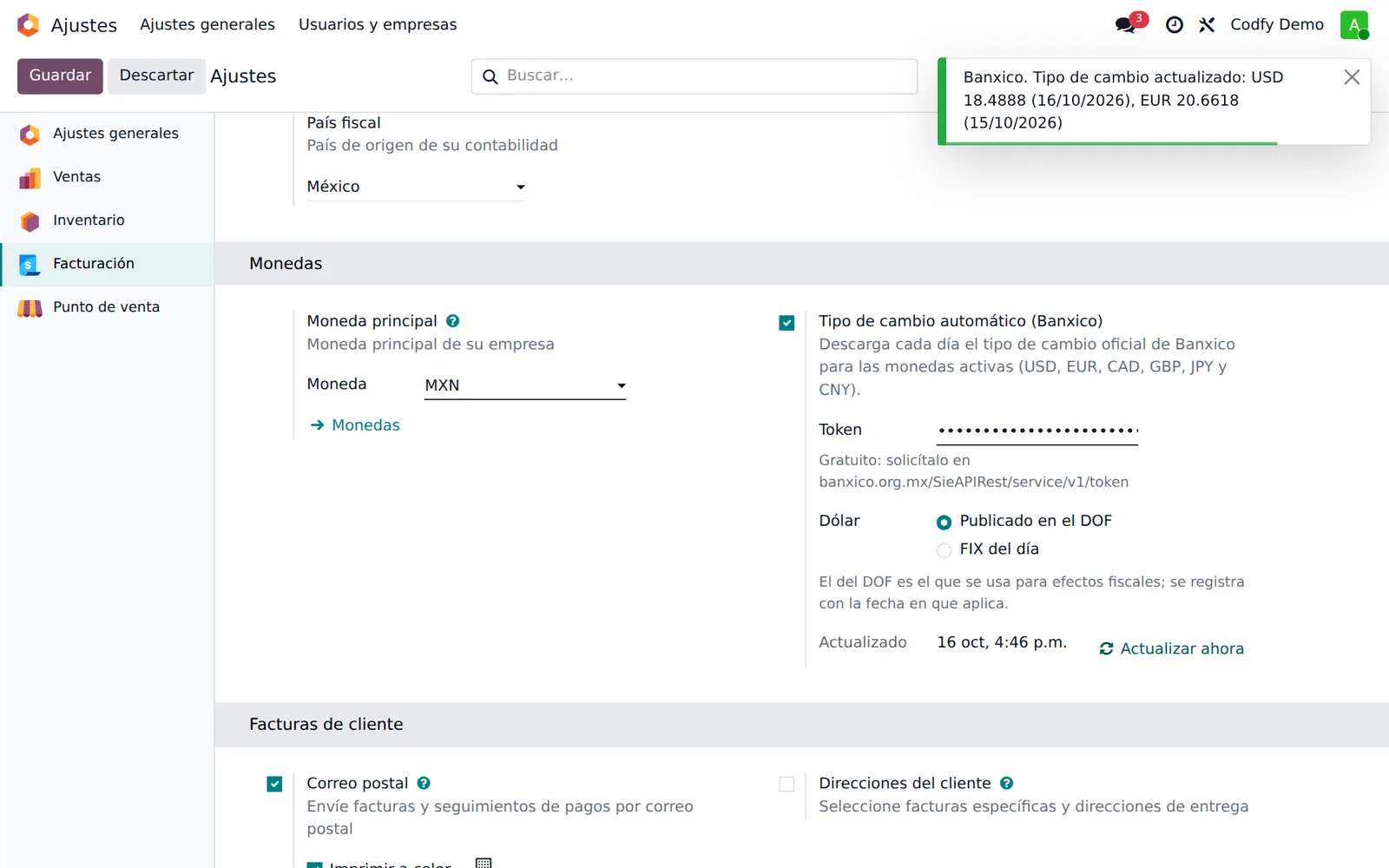Close the Banxico notification

click(1352, 77)
